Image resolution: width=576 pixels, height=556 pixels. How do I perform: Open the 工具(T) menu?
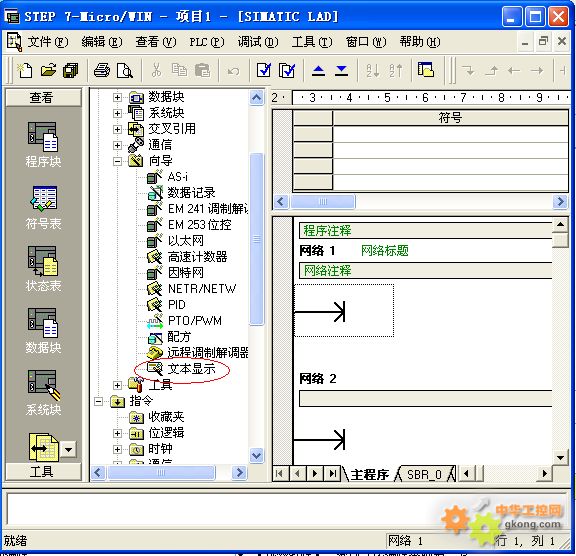312,42
